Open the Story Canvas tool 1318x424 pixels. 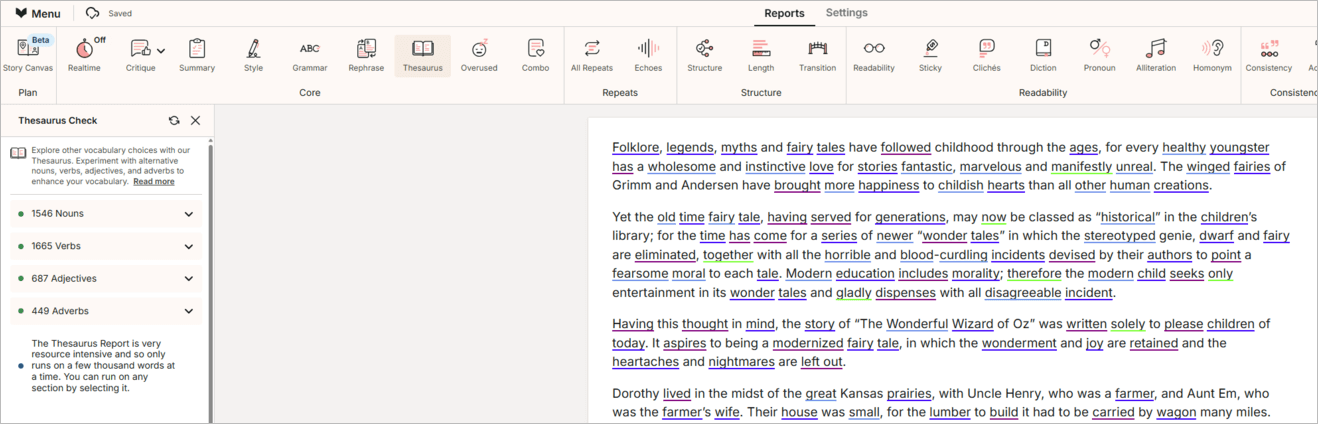coord(28,55)
